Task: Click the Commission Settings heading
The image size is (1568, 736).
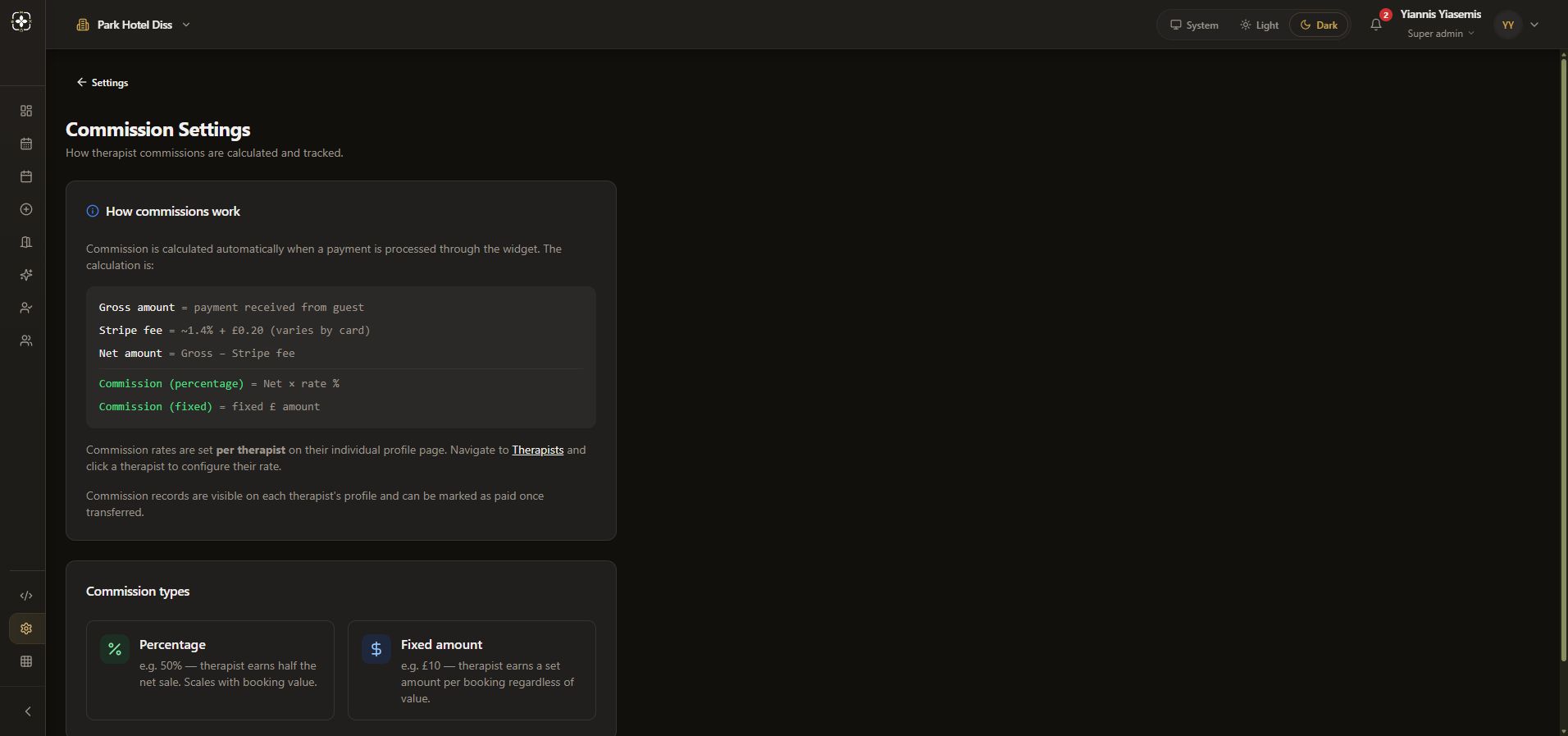Action: 158,130
